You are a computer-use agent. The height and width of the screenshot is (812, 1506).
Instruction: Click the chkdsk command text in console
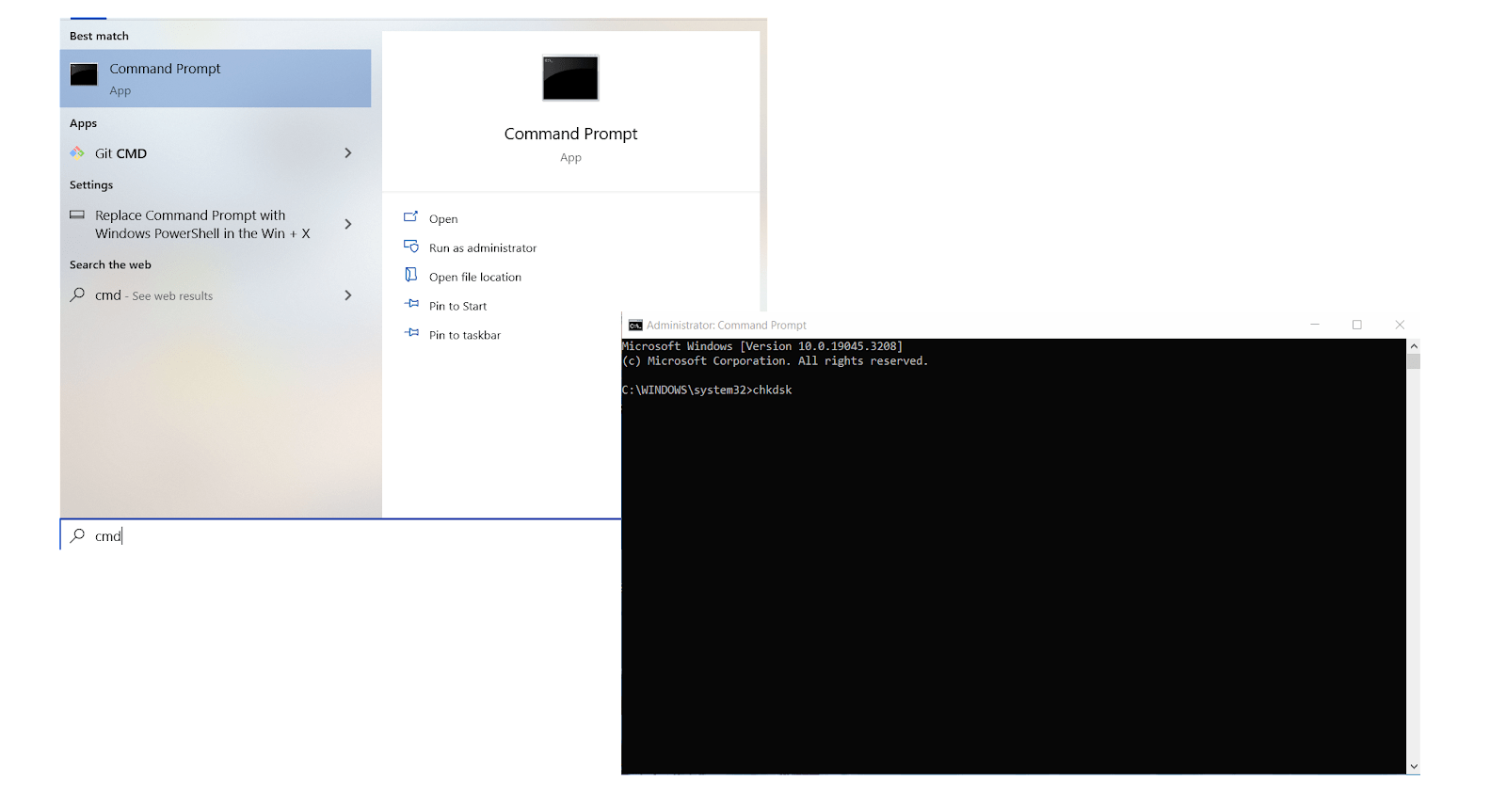pyautogui.click(x=773, y=390)
